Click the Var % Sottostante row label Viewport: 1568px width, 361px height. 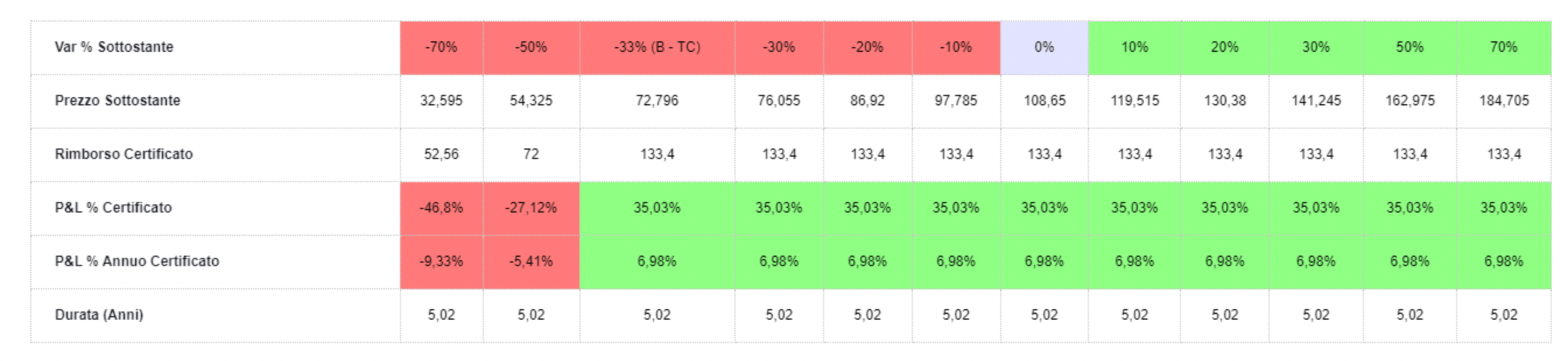tap(114, 47)
